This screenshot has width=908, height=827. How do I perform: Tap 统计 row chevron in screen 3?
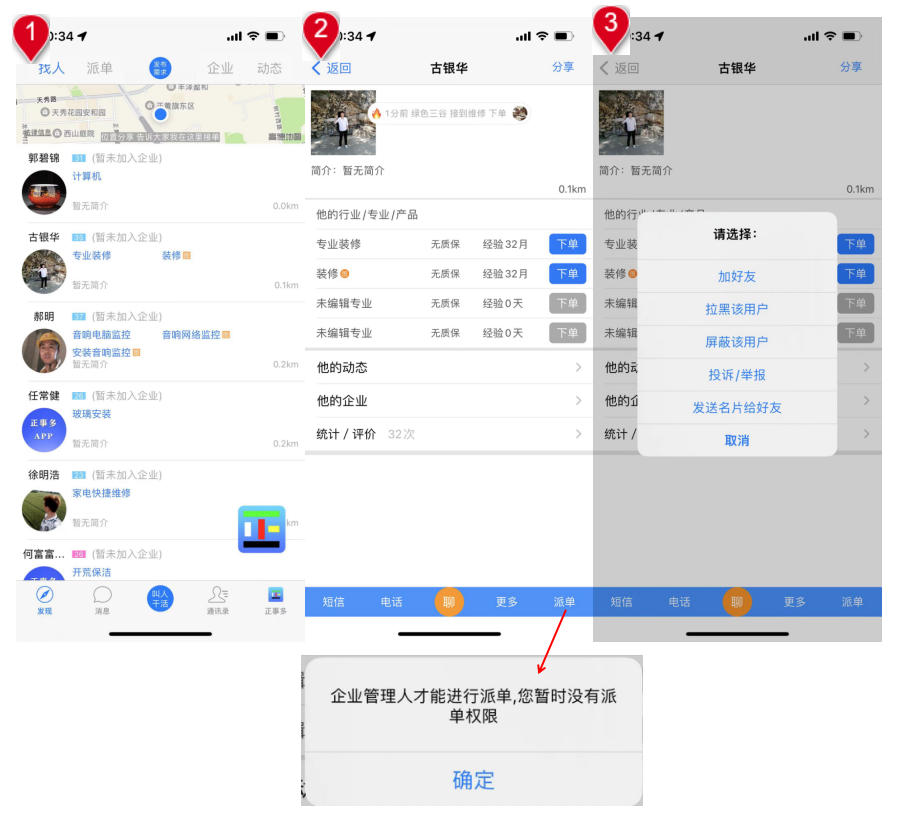[866, 434]
